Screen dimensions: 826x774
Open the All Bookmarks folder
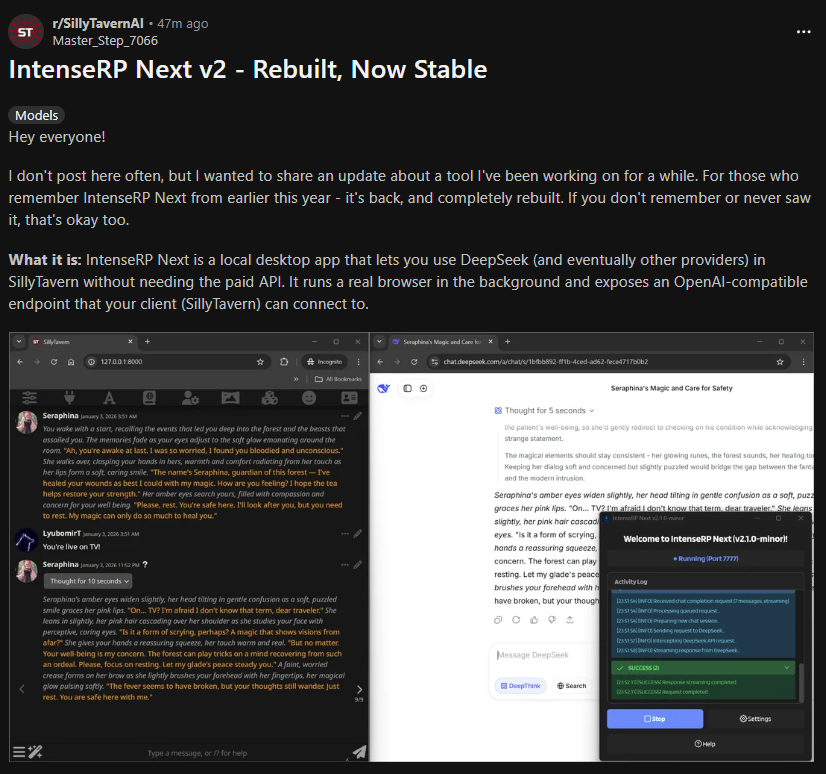point(338,379)
